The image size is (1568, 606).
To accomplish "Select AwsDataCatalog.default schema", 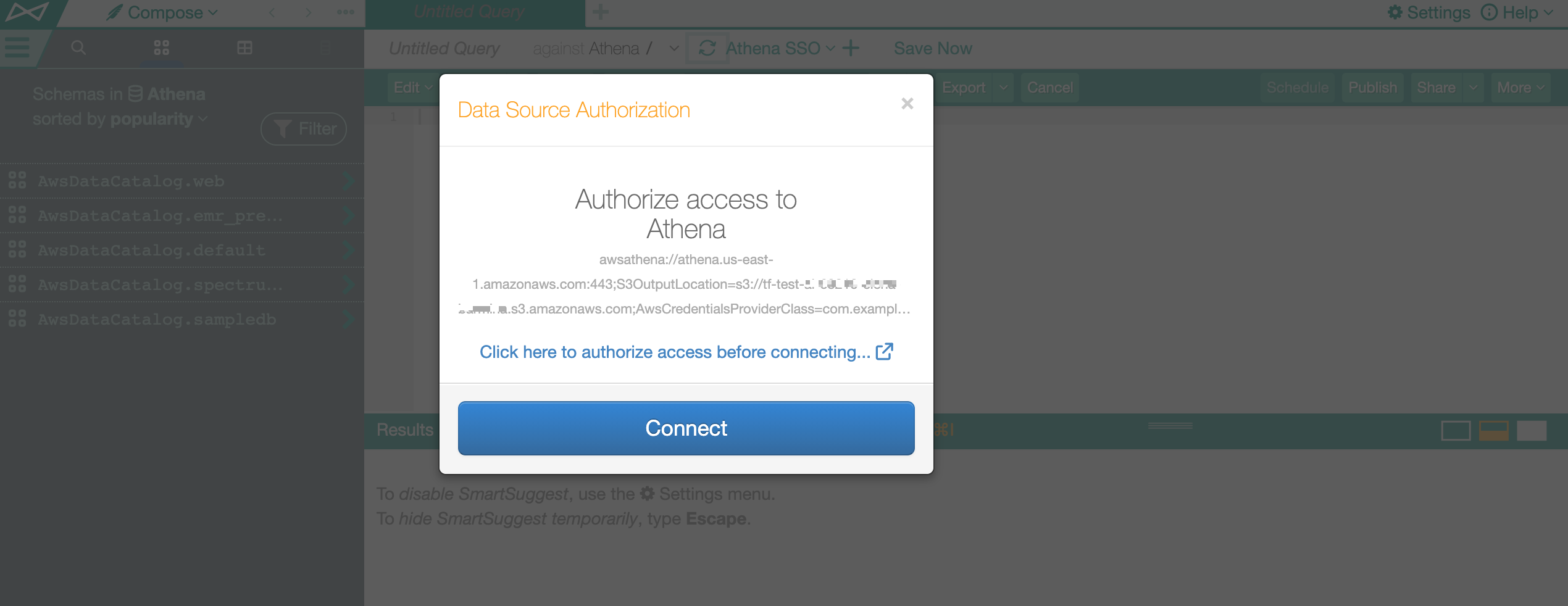I will coord(181,250).
